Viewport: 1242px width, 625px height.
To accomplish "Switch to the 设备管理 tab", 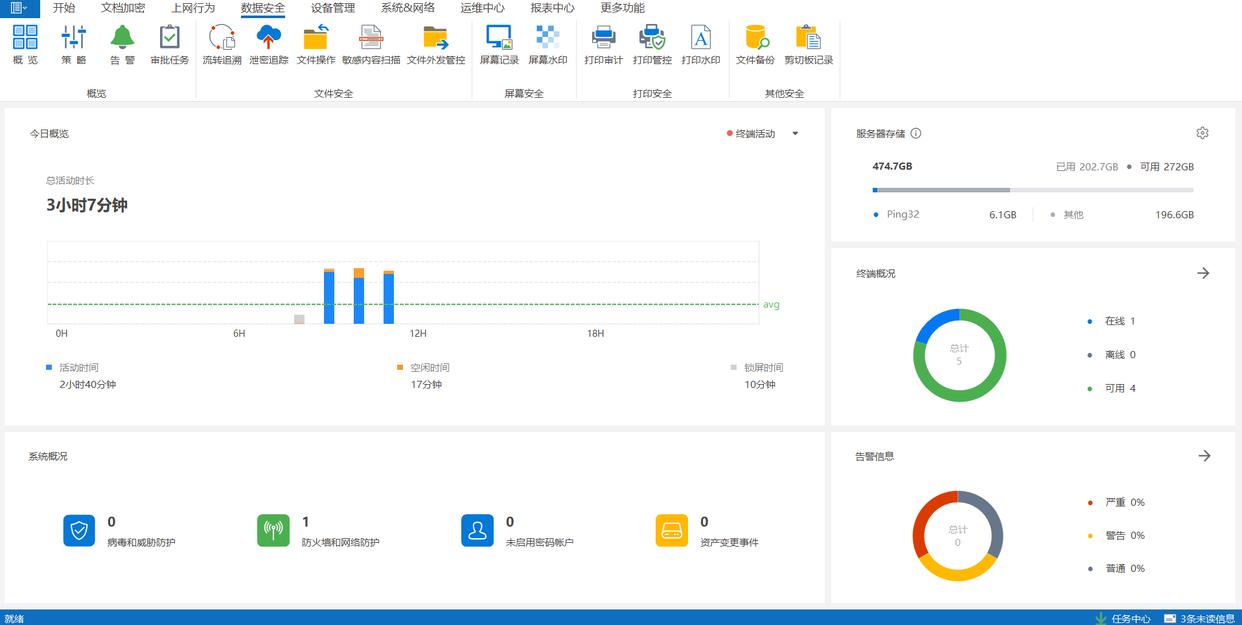I will click(332, 8).
